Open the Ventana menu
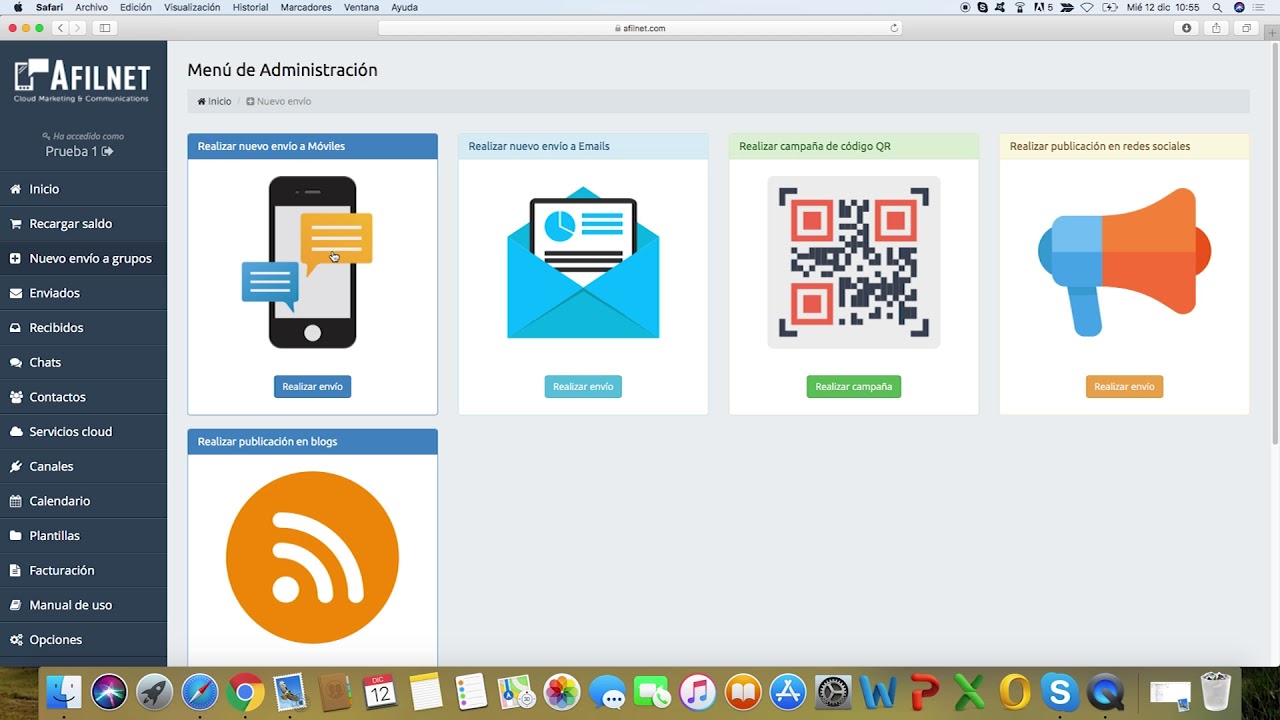 363,7
